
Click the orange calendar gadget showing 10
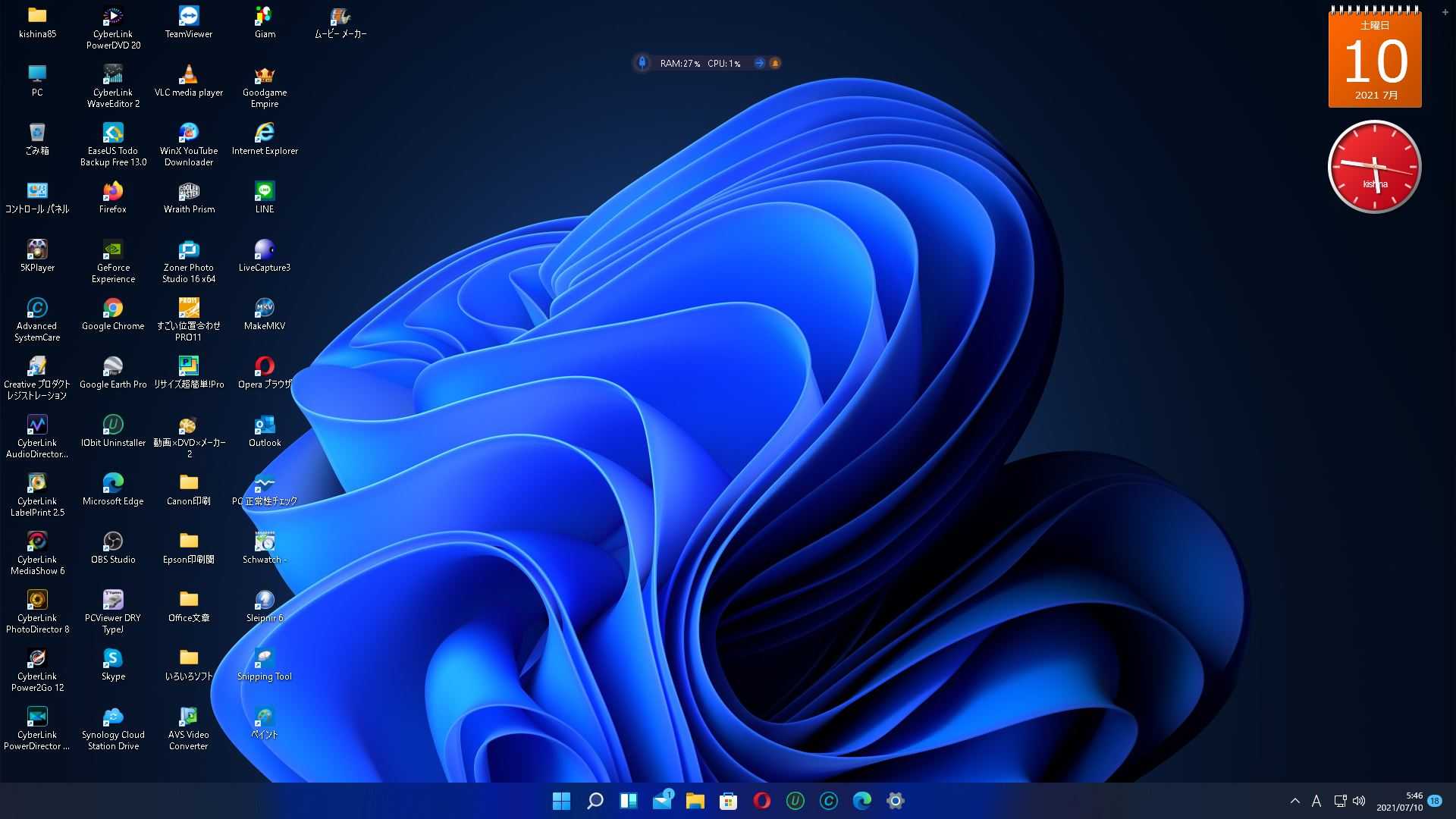pos(1375,61)
